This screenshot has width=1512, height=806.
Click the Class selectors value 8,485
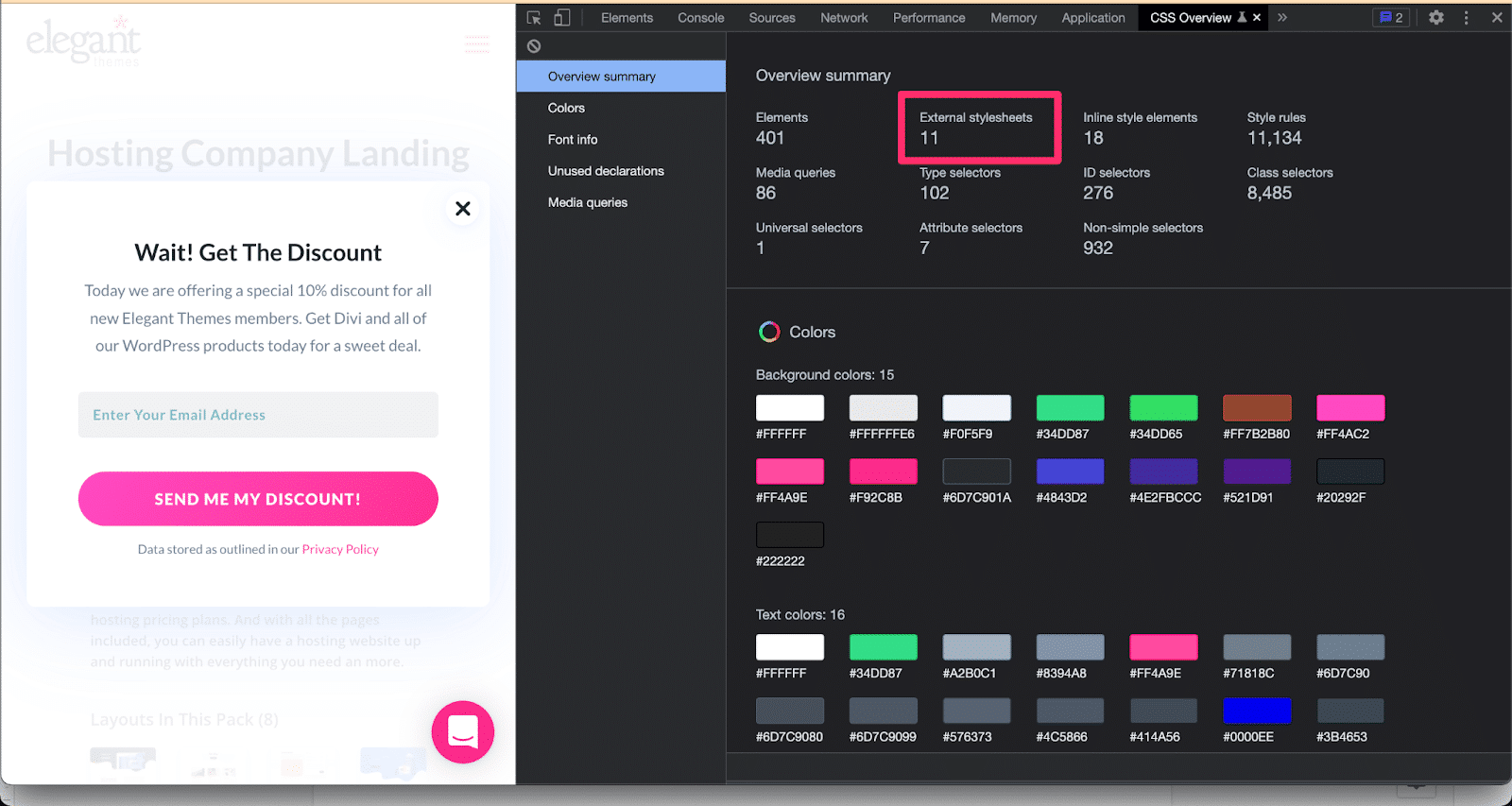(1269, 193)
